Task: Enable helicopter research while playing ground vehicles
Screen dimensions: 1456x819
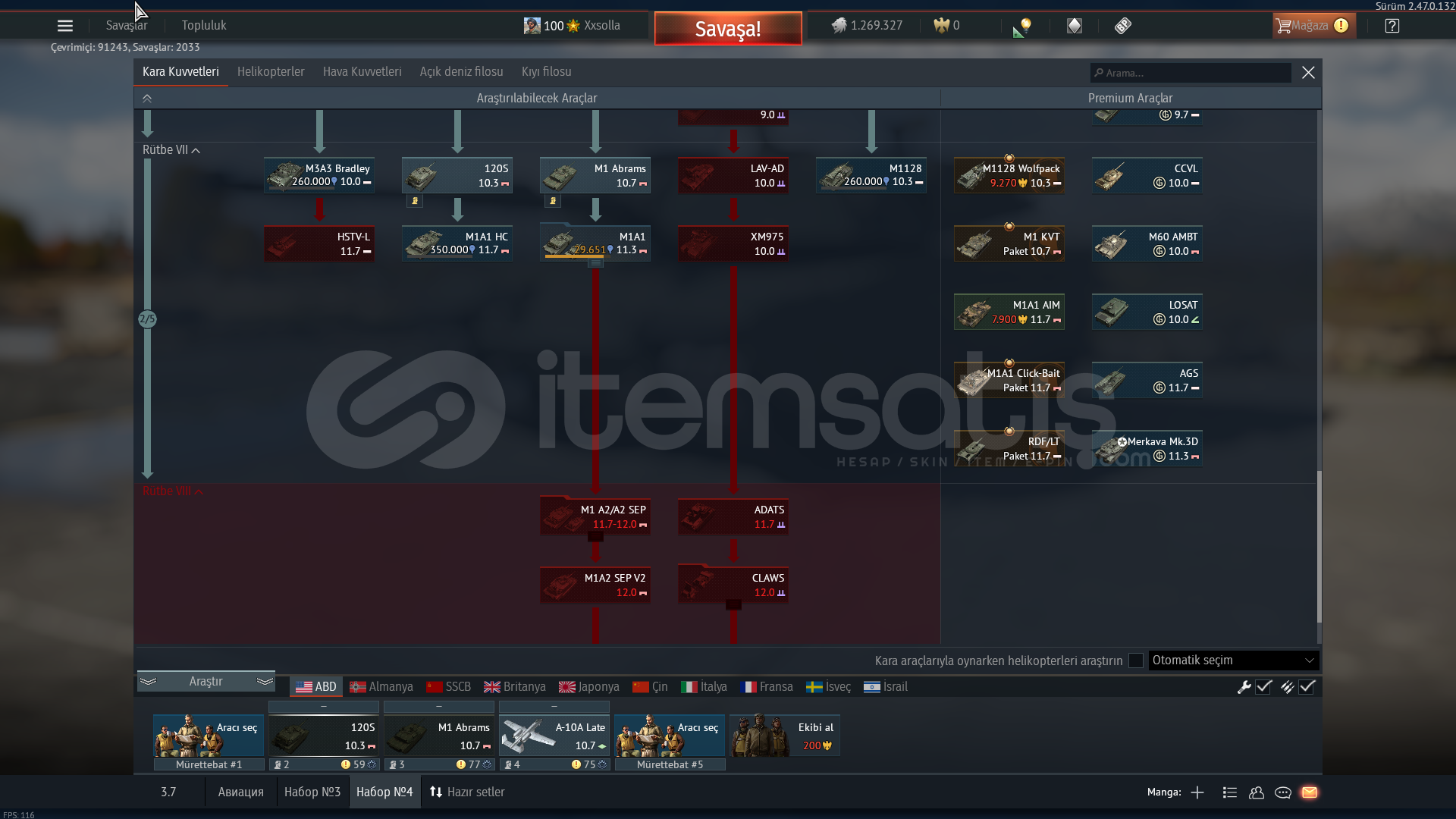Action: [1135, 661]
